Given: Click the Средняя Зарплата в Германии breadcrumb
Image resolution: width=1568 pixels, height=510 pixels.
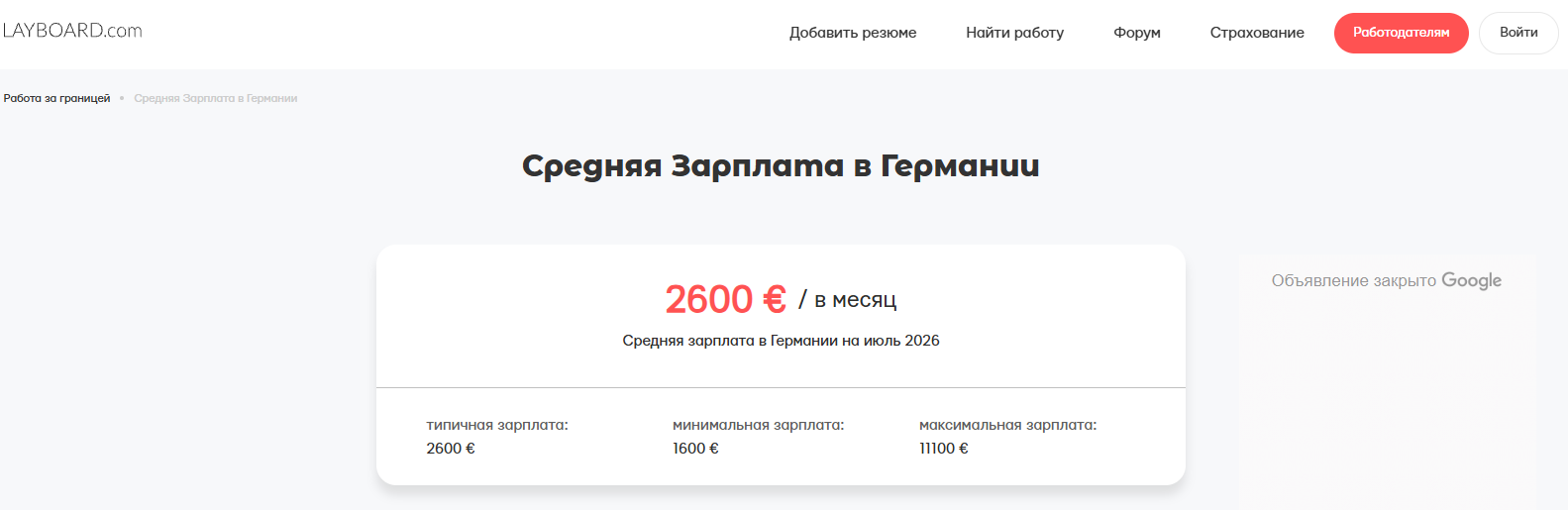Looking at the screenshot, I should pos(216,98).
